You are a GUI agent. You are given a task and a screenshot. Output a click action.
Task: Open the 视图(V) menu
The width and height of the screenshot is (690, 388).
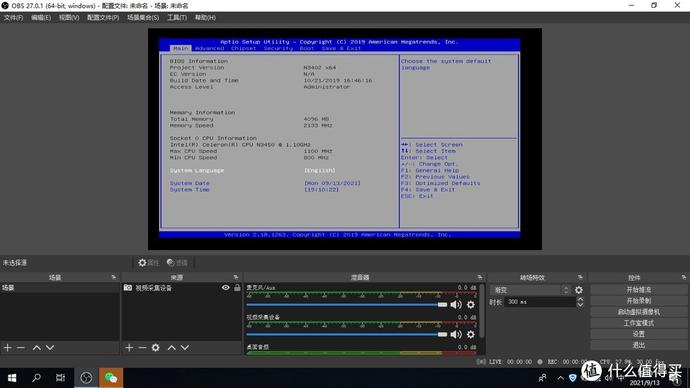coord(69,18)
